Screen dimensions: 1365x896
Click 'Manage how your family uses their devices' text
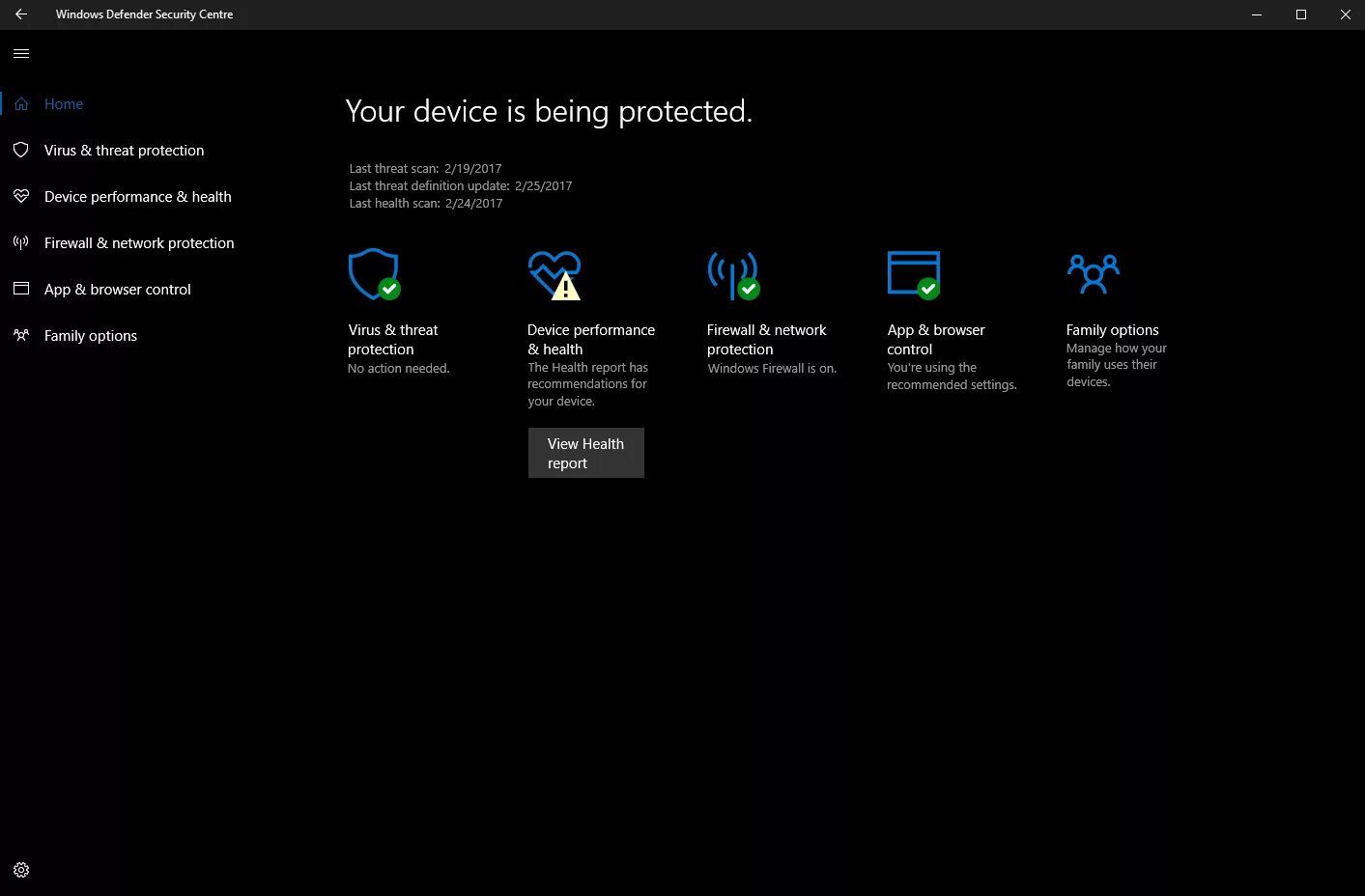1116,365
